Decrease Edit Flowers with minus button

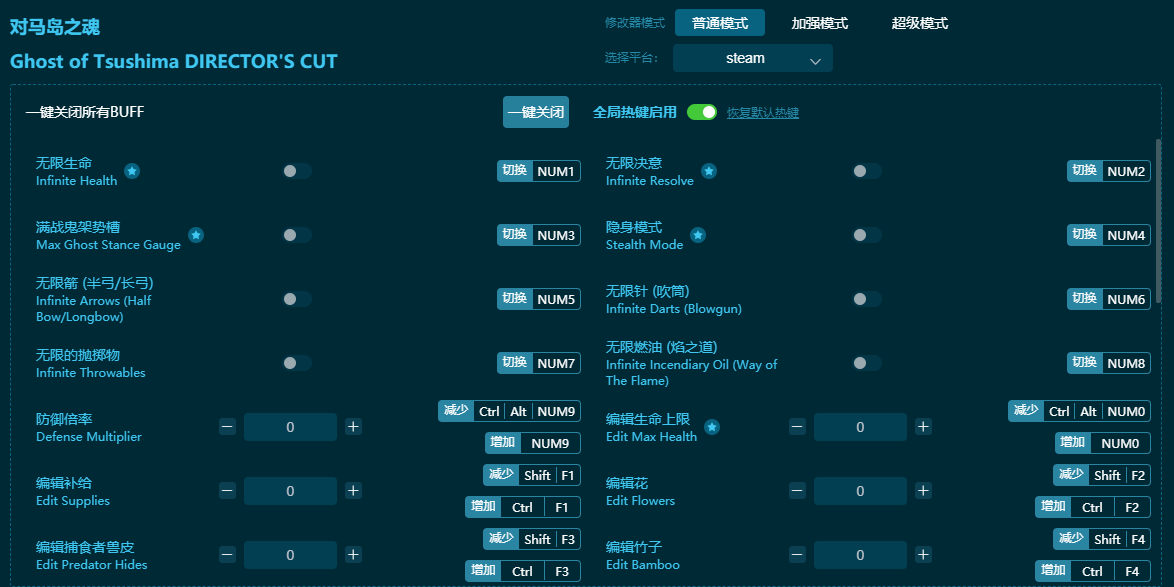tap(797, 491)
